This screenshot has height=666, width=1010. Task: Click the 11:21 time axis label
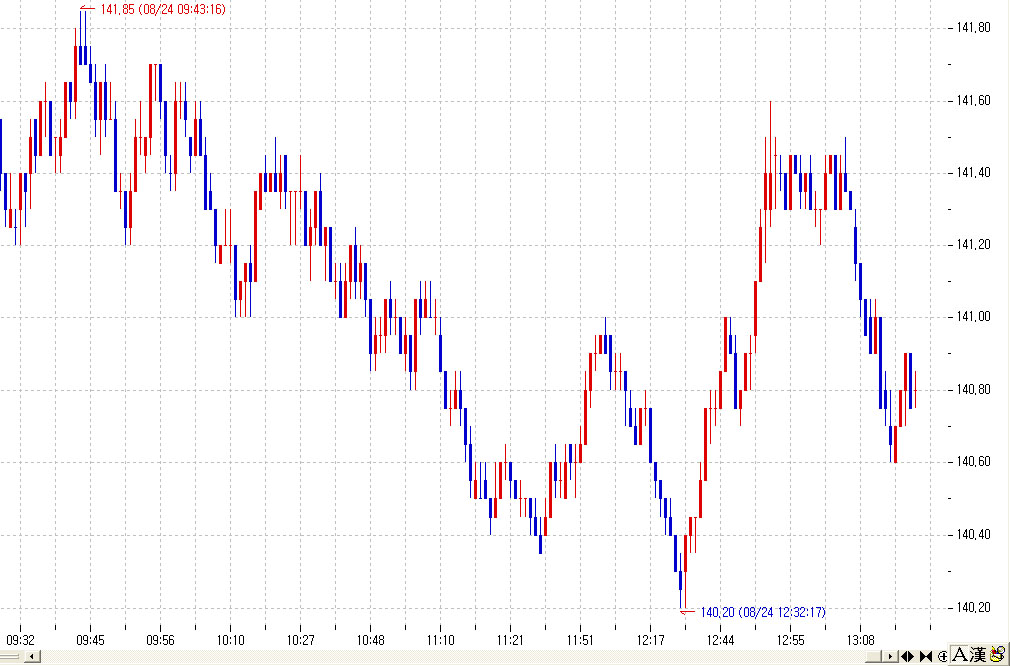510,640
